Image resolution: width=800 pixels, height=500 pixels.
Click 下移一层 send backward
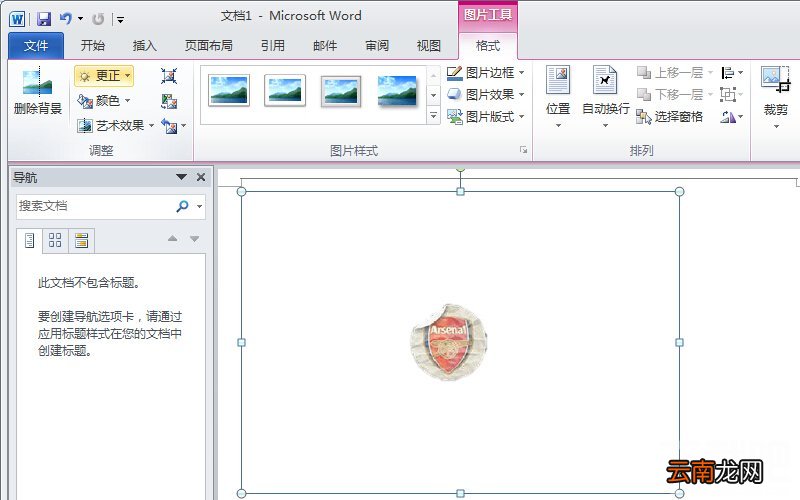[x=674, y=95]
